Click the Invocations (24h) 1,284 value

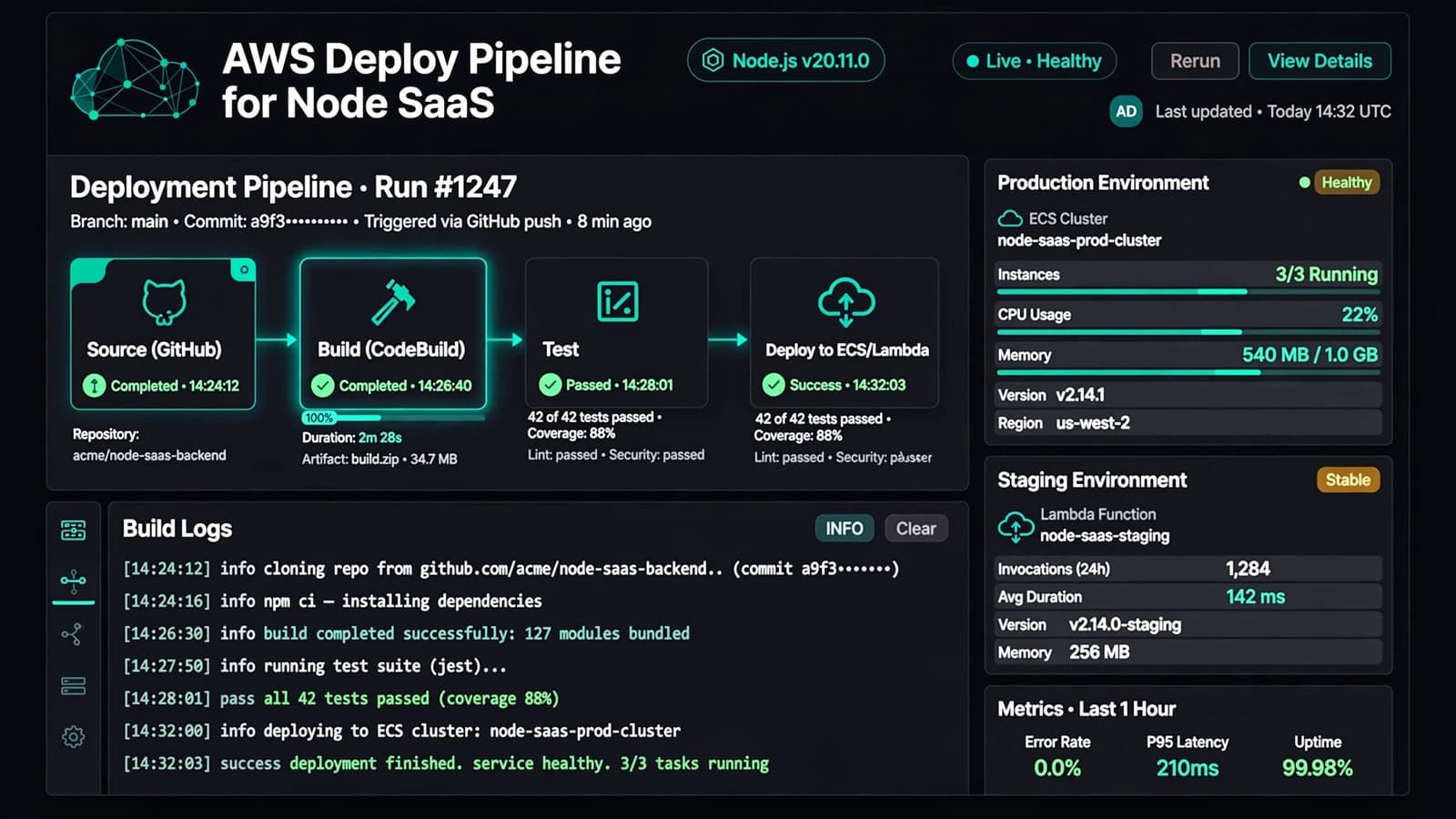click(1248, 569)
